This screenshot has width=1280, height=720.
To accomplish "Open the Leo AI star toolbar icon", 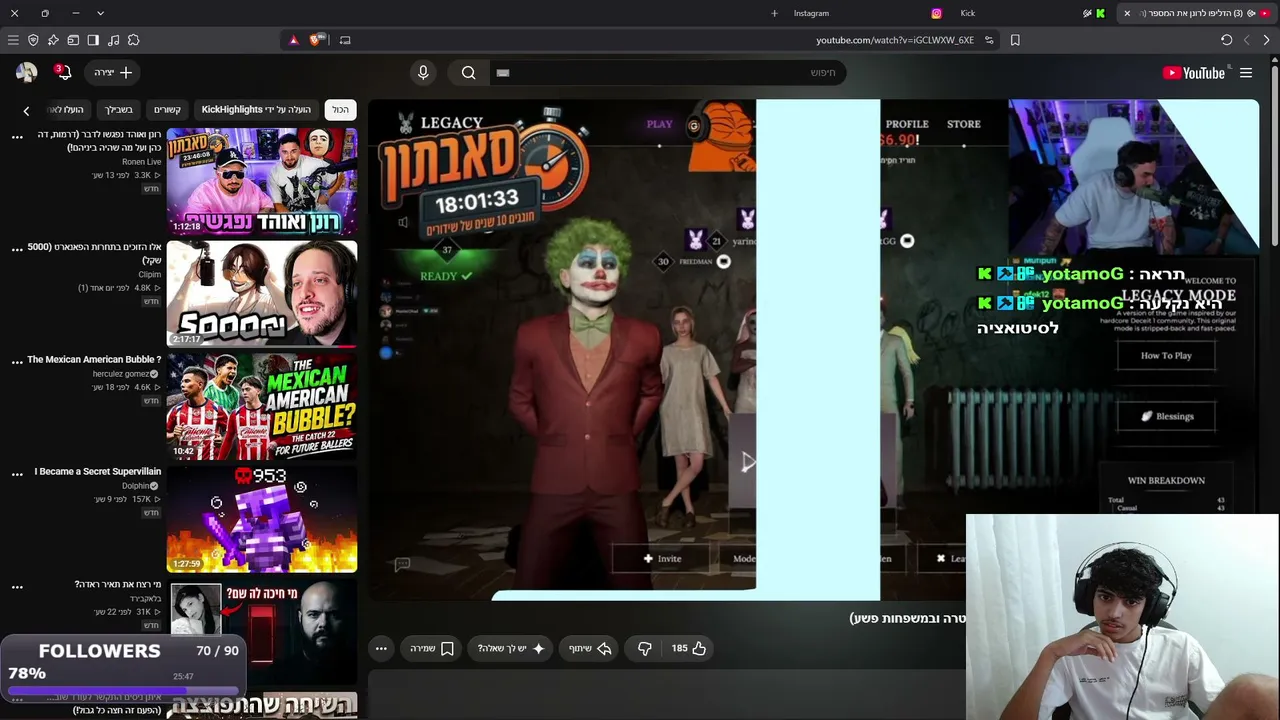I will 53,40.
